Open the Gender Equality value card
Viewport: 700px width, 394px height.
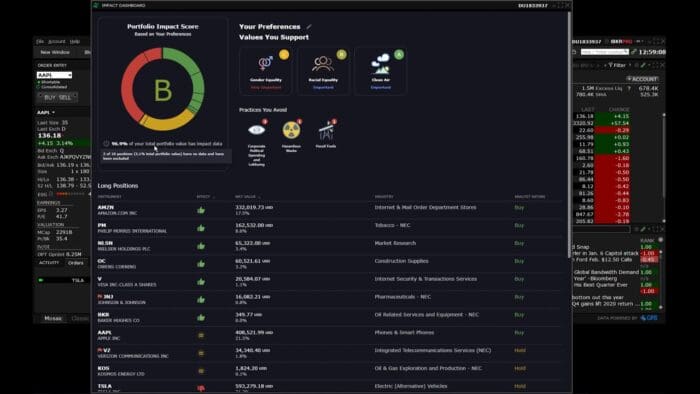pyautogui.click(x=266, y=71)
